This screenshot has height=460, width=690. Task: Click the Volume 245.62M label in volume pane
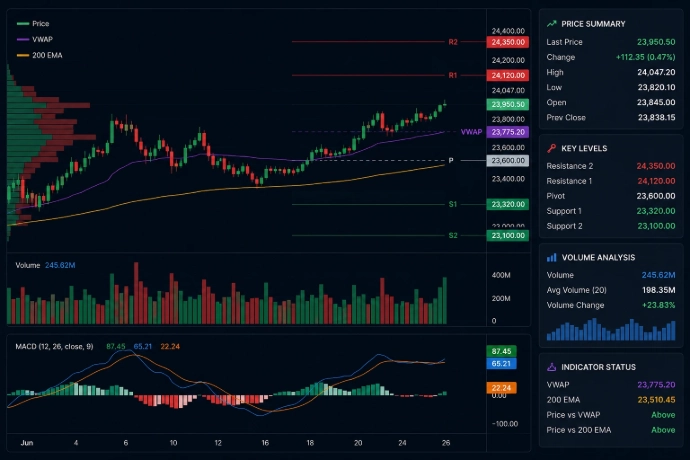[x=45, y=265]
